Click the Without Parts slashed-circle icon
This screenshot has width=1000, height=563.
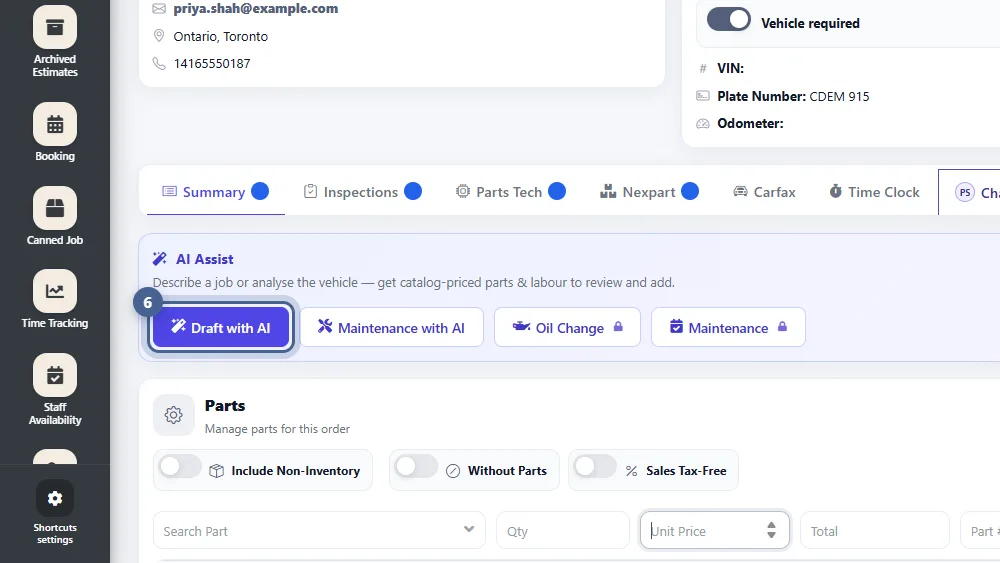click(x=453, y=471)
